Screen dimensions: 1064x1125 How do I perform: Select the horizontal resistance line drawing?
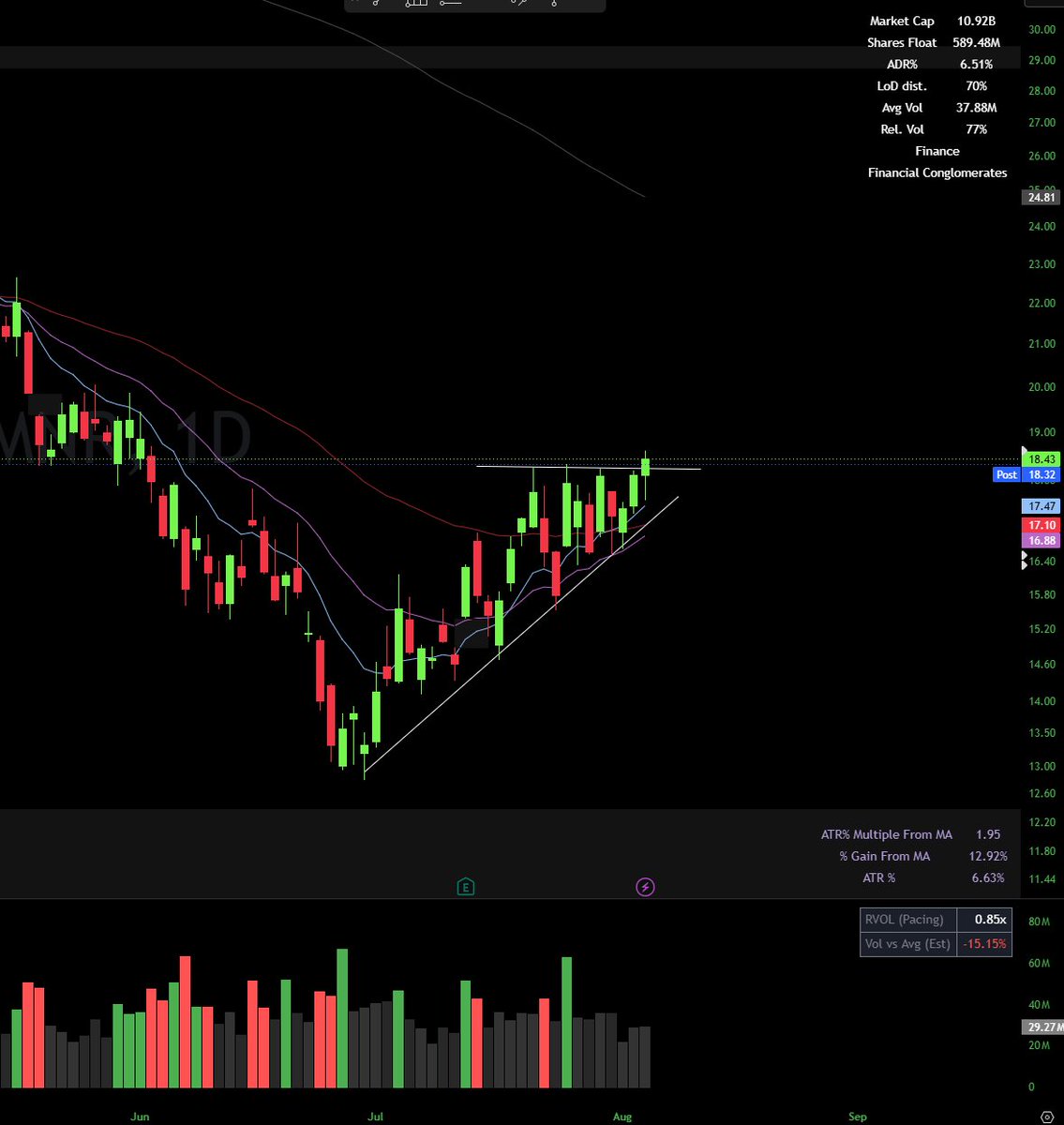coord(588,467)
